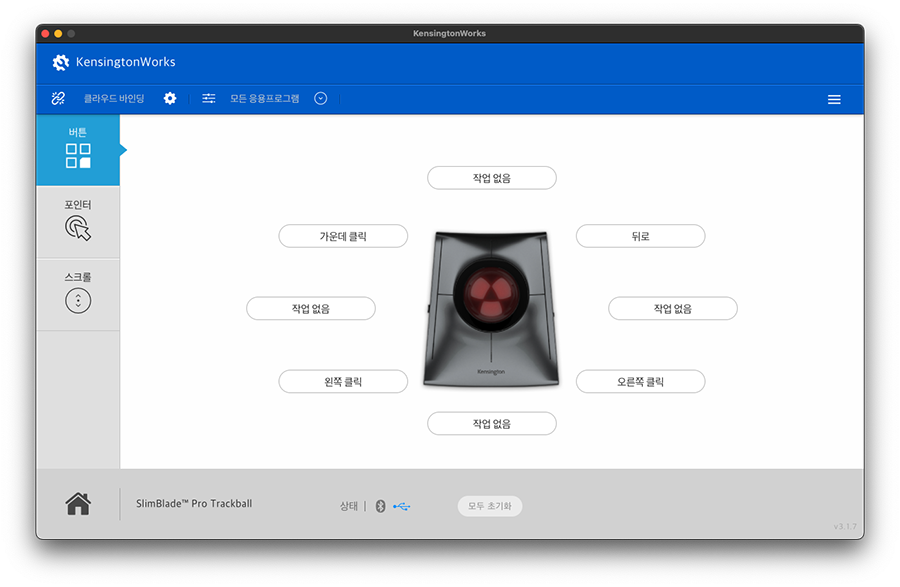The image size is (900, 587).
Task: Go to home via house icon
Action: click(78, 504)
